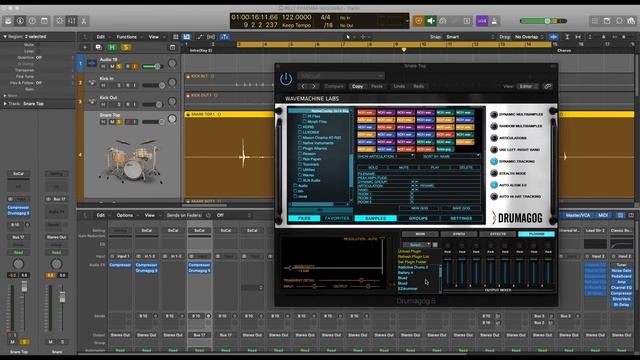Mute the Audio 19 track
Viewport: 640px width, 360px height.
(112, 66)
